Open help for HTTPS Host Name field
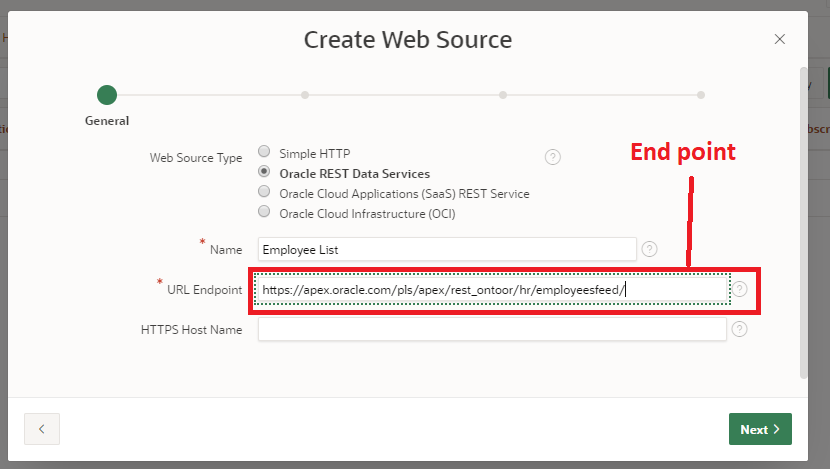The width and height of the screenshot is (830, 469). tap(740, 329)
